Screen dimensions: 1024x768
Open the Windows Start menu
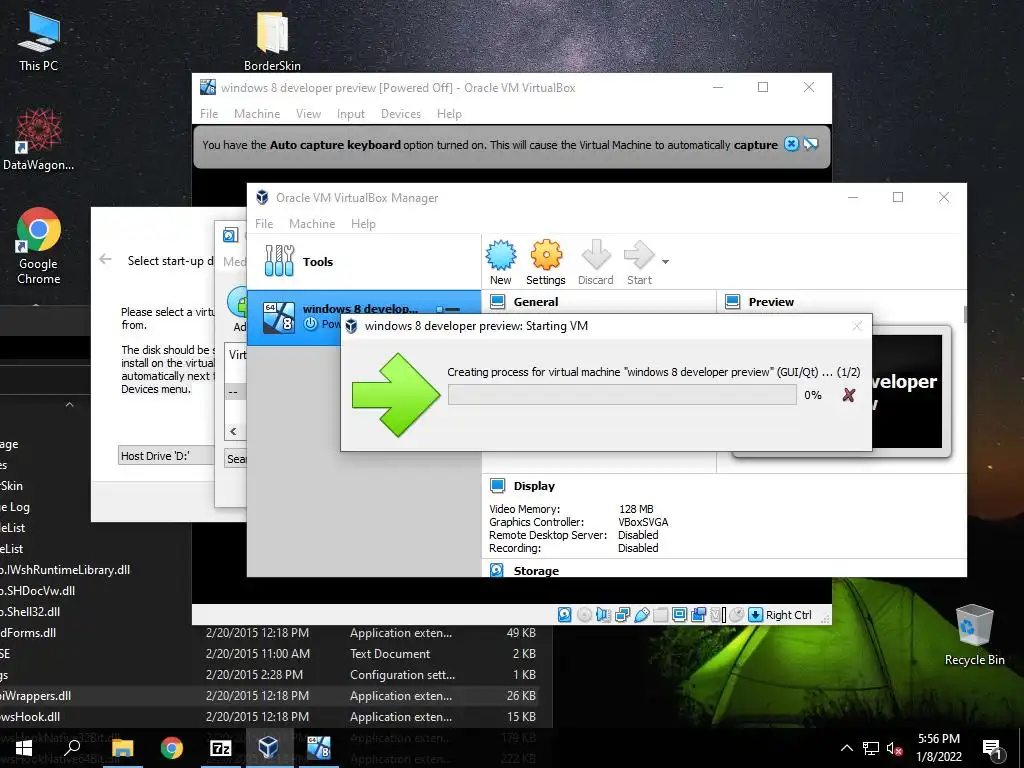click(24, 748)
